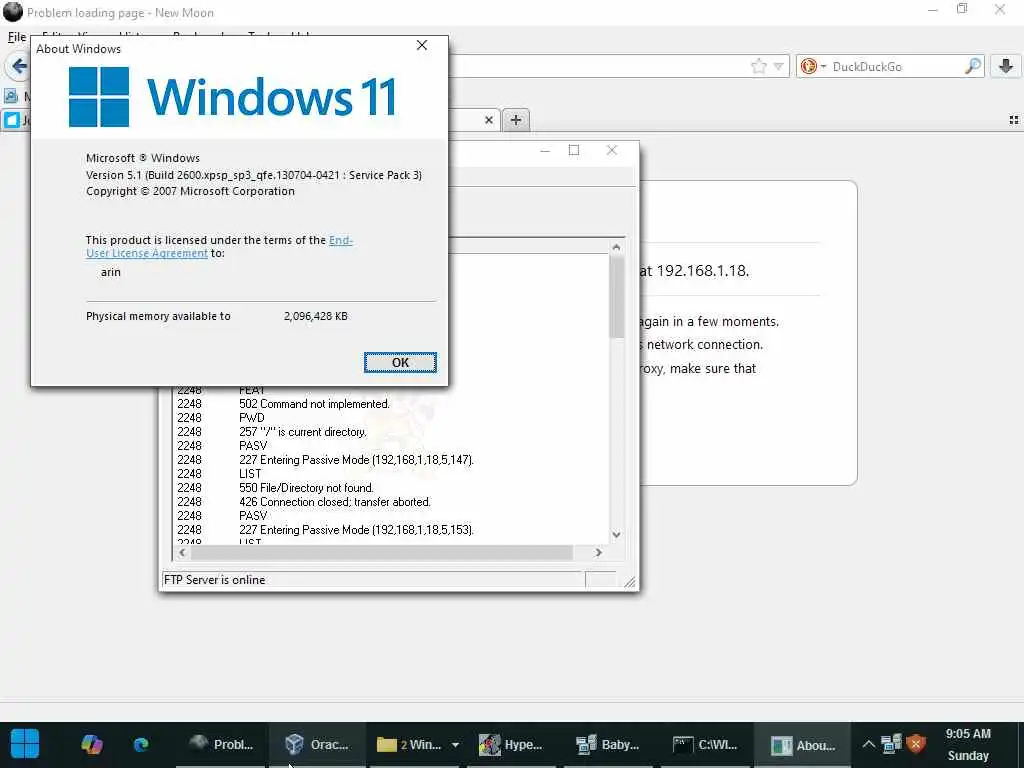Image resolution: width=1024 pixels, height=768 pixels.
Task: Select the 'Entering Passive Mode (192,168,1,18,5,153)' line
Action: [x=357, y=530]
